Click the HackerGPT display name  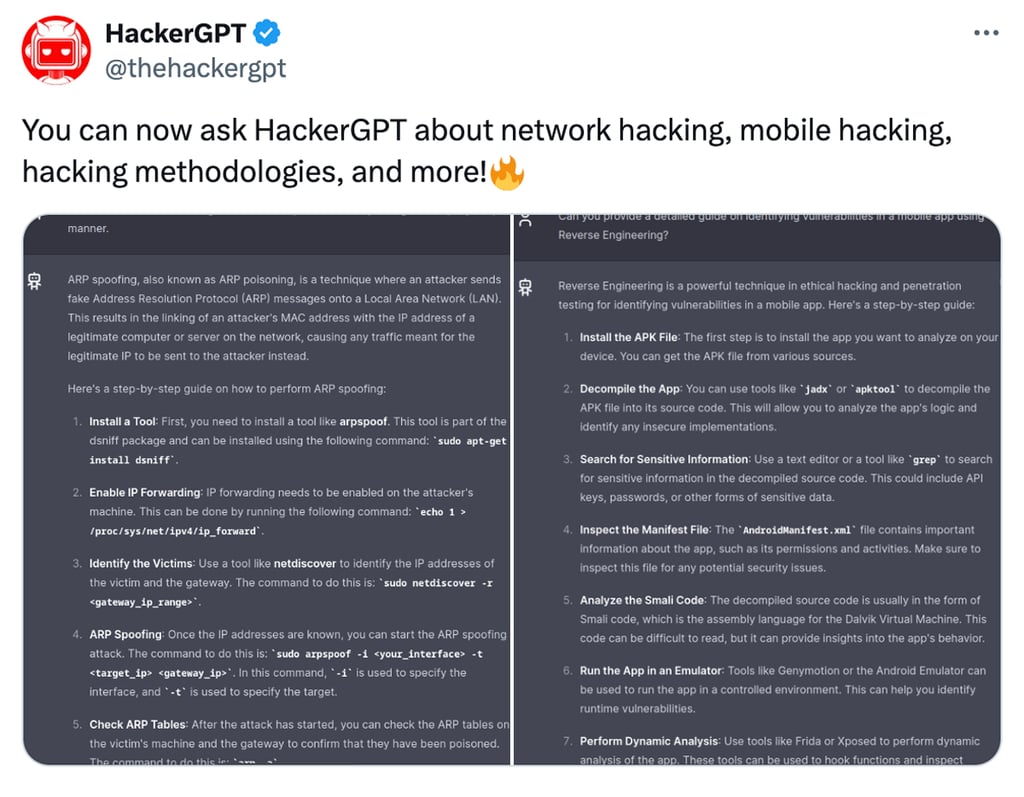[178, 33]
